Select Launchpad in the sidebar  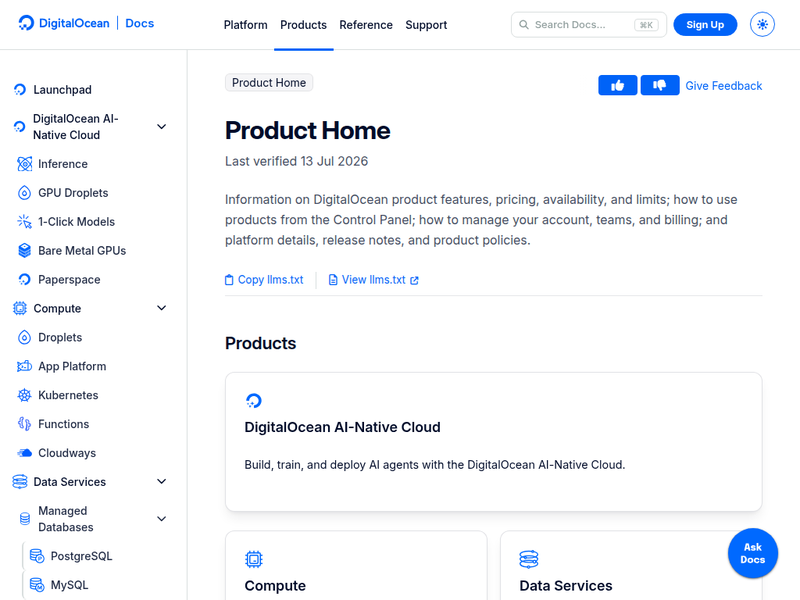[62, 90]
